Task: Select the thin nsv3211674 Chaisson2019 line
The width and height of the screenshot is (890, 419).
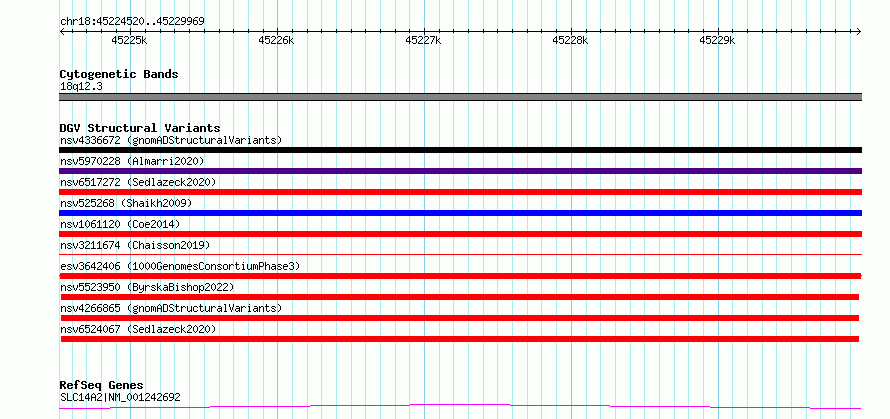Action: (460, 254)
